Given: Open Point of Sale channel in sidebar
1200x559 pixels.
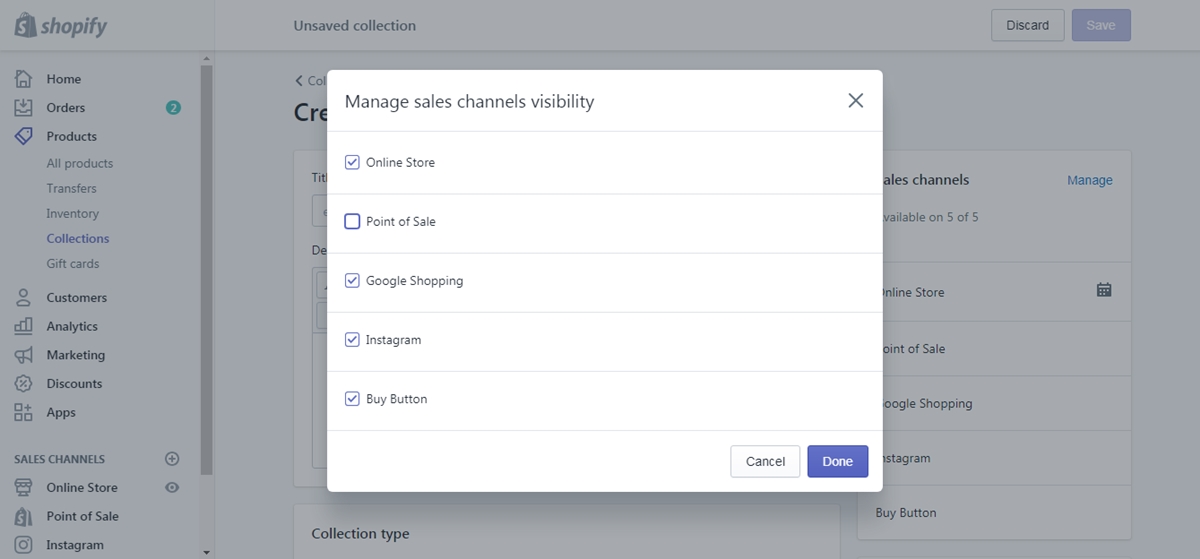Looking at the screenshot, I should coord(83,516).
